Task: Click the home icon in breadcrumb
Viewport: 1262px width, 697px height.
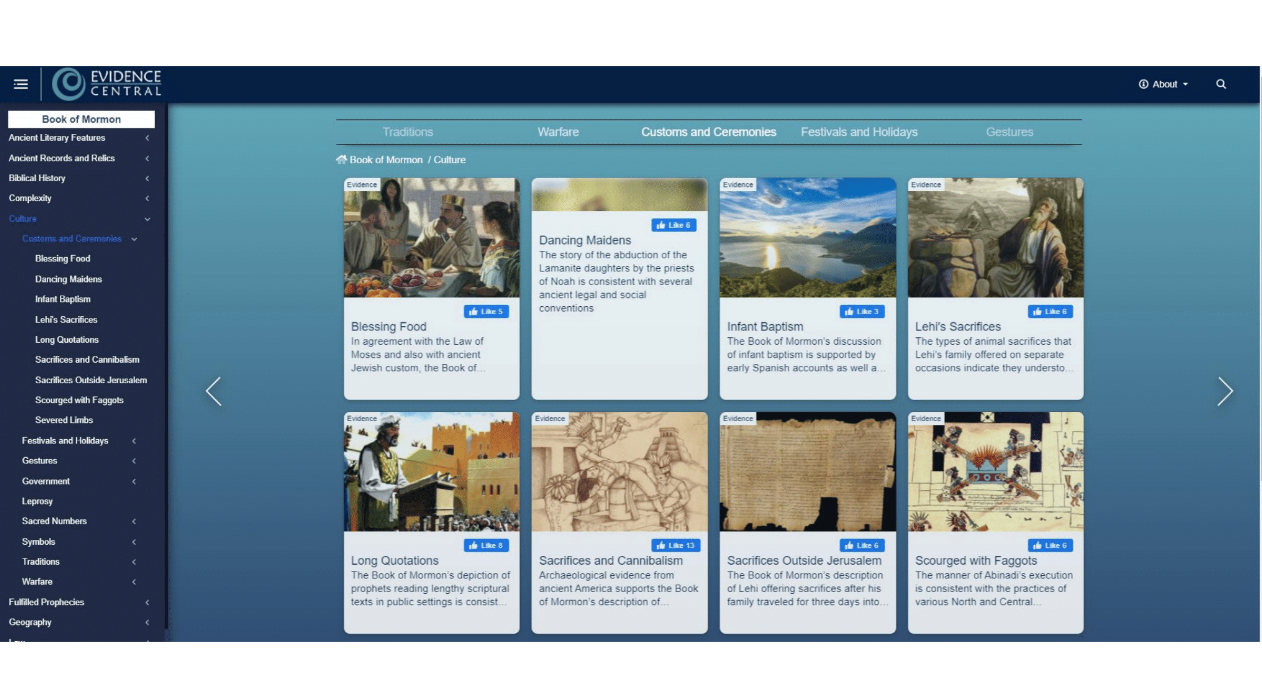Action: click(341, 160)
